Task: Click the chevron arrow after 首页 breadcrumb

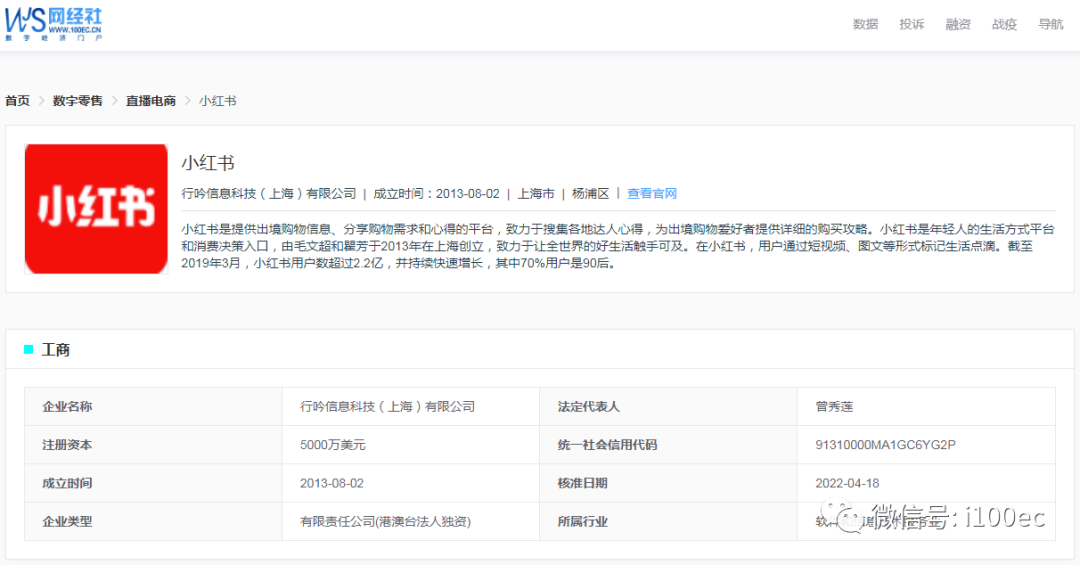Action: coord(41,101)
